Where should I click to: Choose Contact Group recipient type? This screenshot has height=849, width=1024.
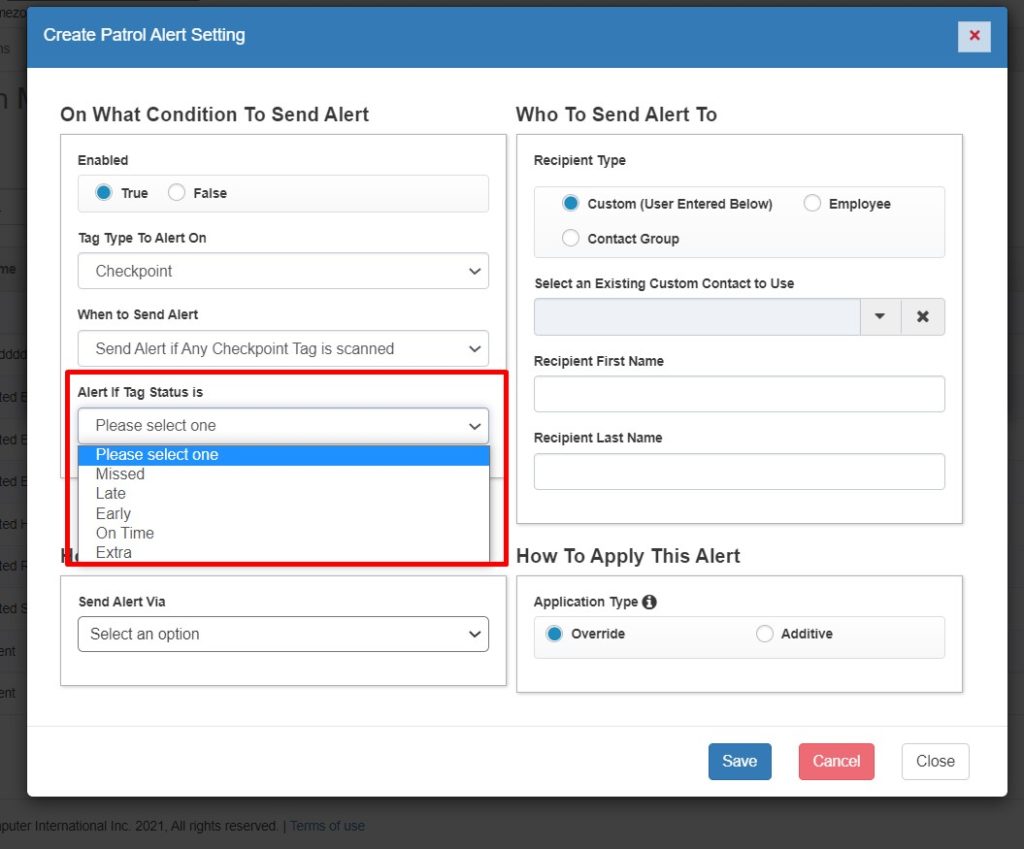(571, 239)
